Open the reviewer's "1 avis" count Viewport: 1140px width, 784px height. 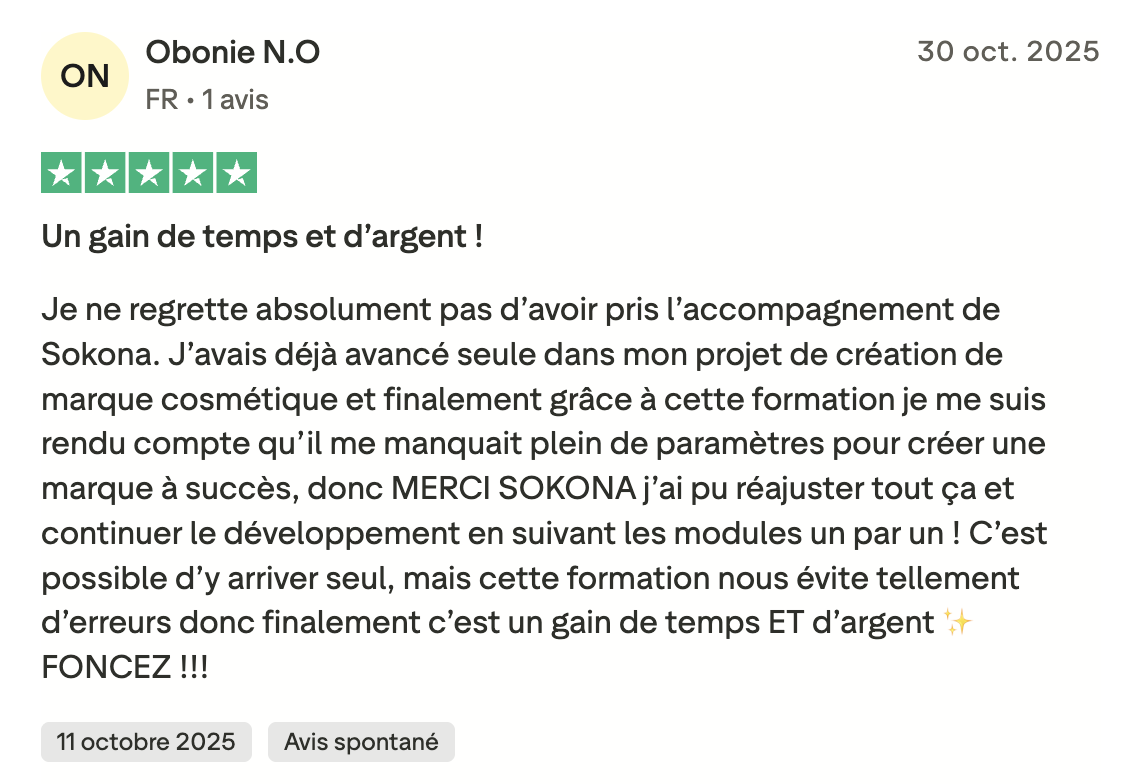tap(235, 100)
